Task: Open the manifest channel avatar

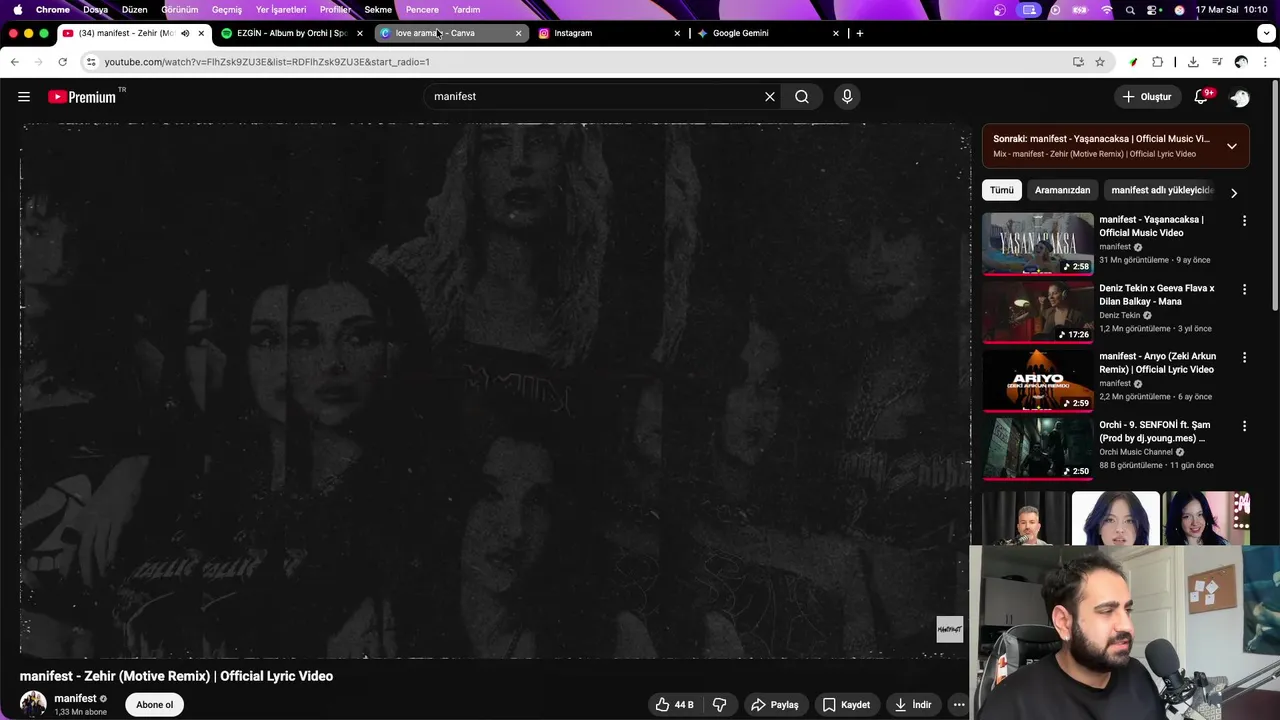Action: coord(33,704)
